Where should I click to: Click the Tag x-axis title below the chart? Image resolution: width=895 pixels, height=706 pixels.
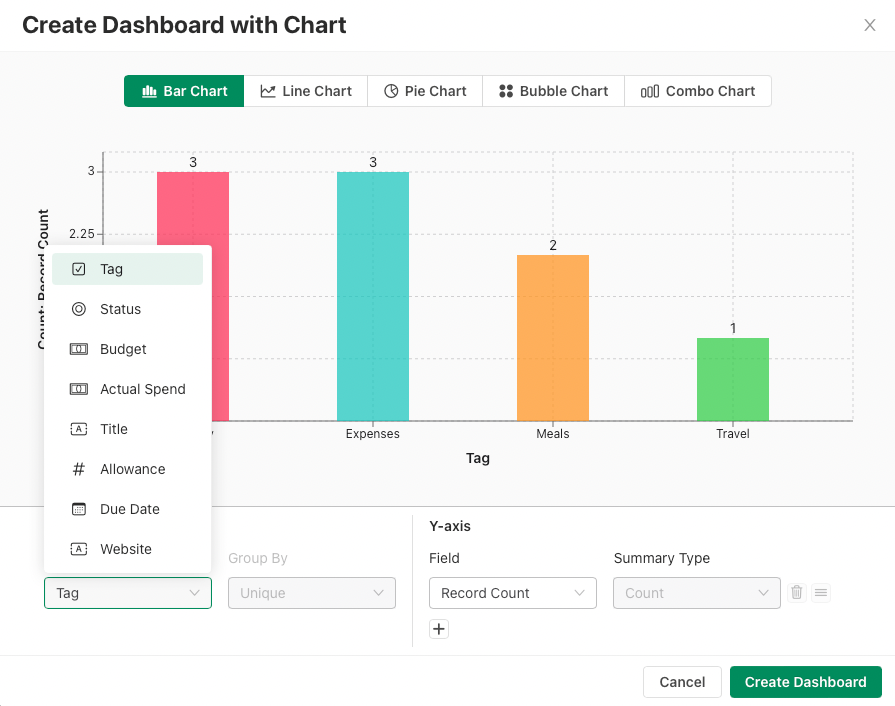click(x=478, y=458)
